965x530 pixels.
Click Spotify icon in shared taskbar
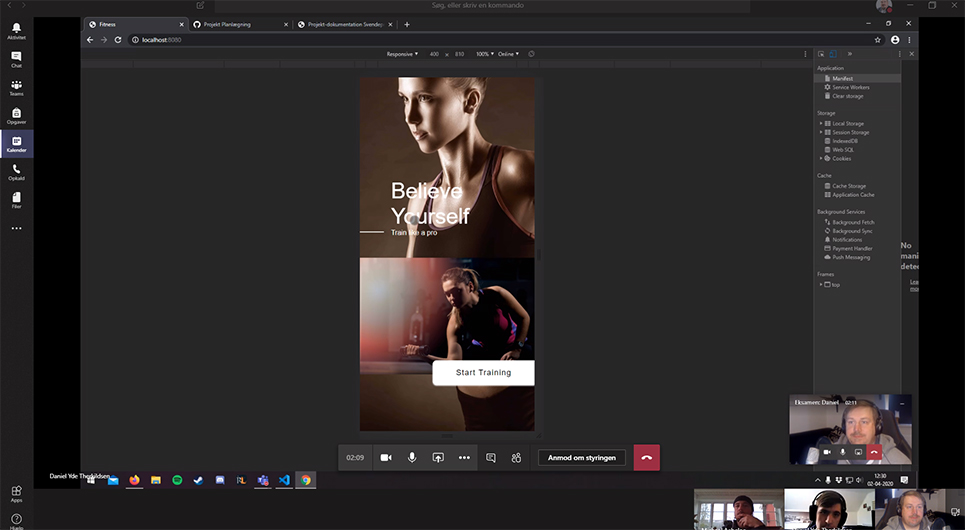[177, 480]
